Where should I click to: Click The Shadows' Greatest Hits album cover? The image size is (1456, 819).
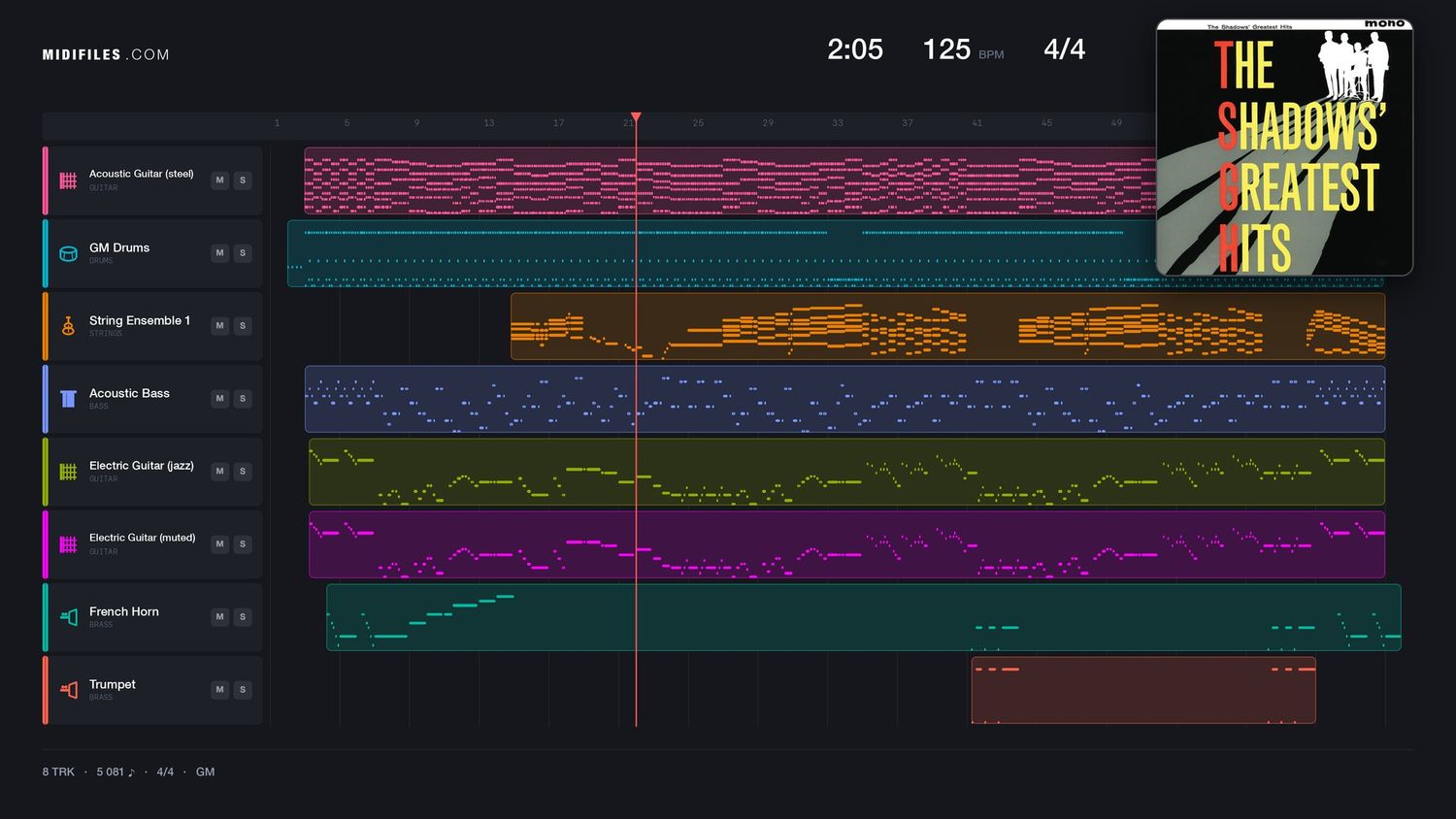click(x=1284, y=147)
